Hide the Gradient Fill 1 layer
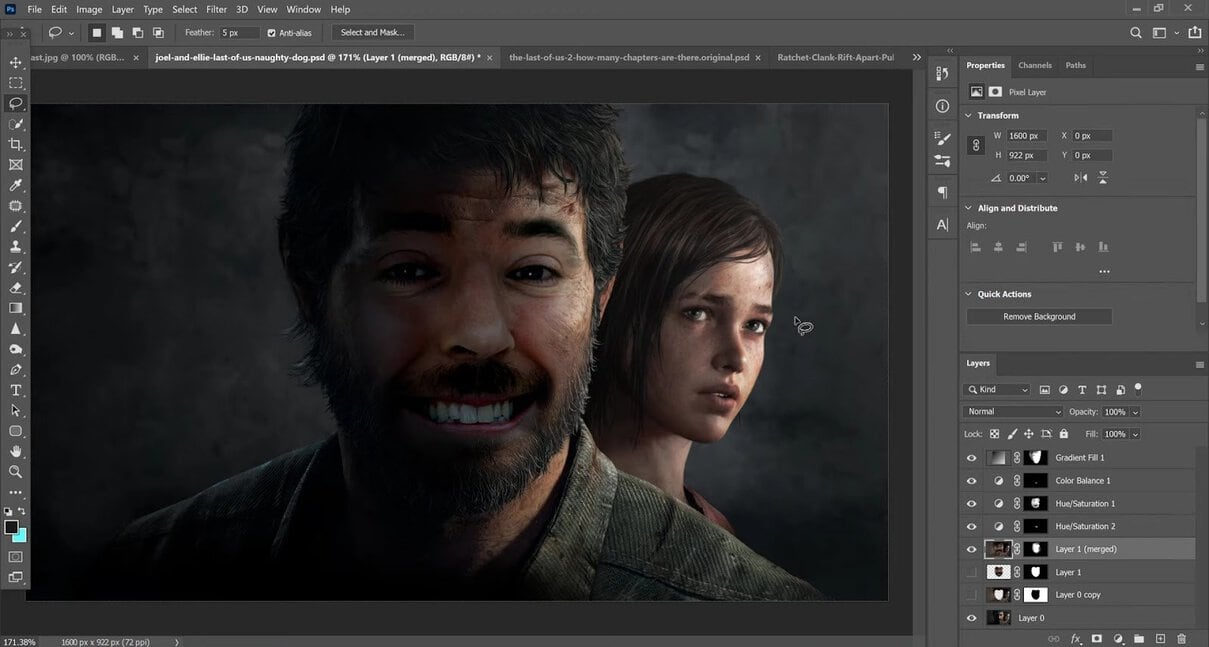 971,458
